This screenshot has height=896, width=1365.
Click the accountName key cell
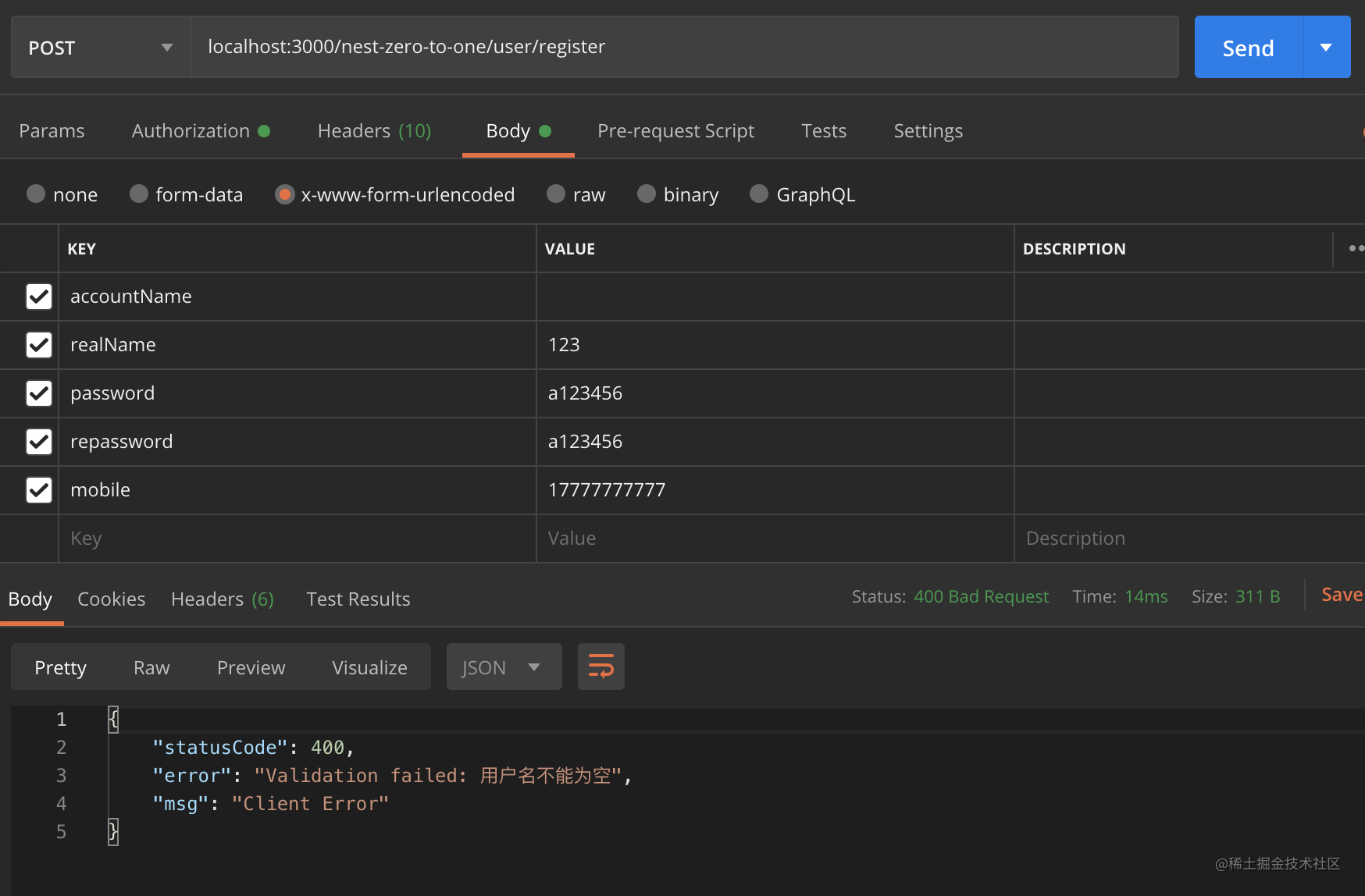click(297, 297)
